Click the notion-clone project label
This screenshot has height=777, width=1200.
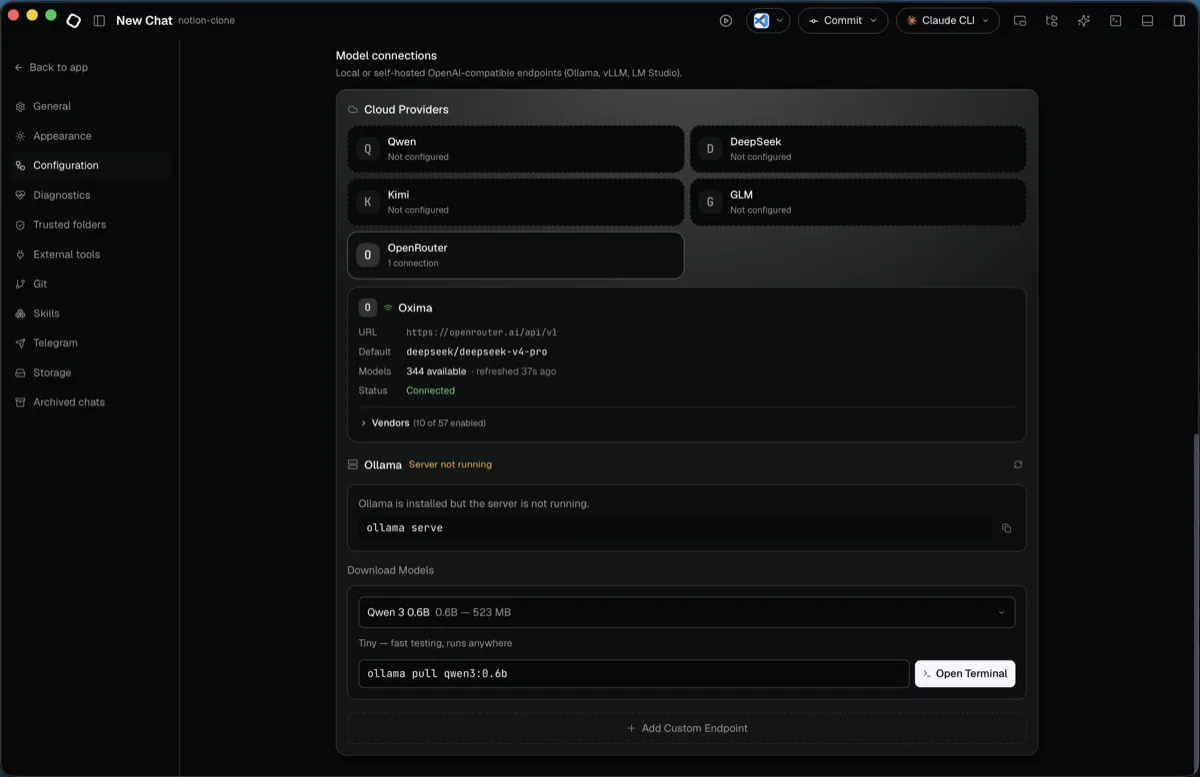207,20
